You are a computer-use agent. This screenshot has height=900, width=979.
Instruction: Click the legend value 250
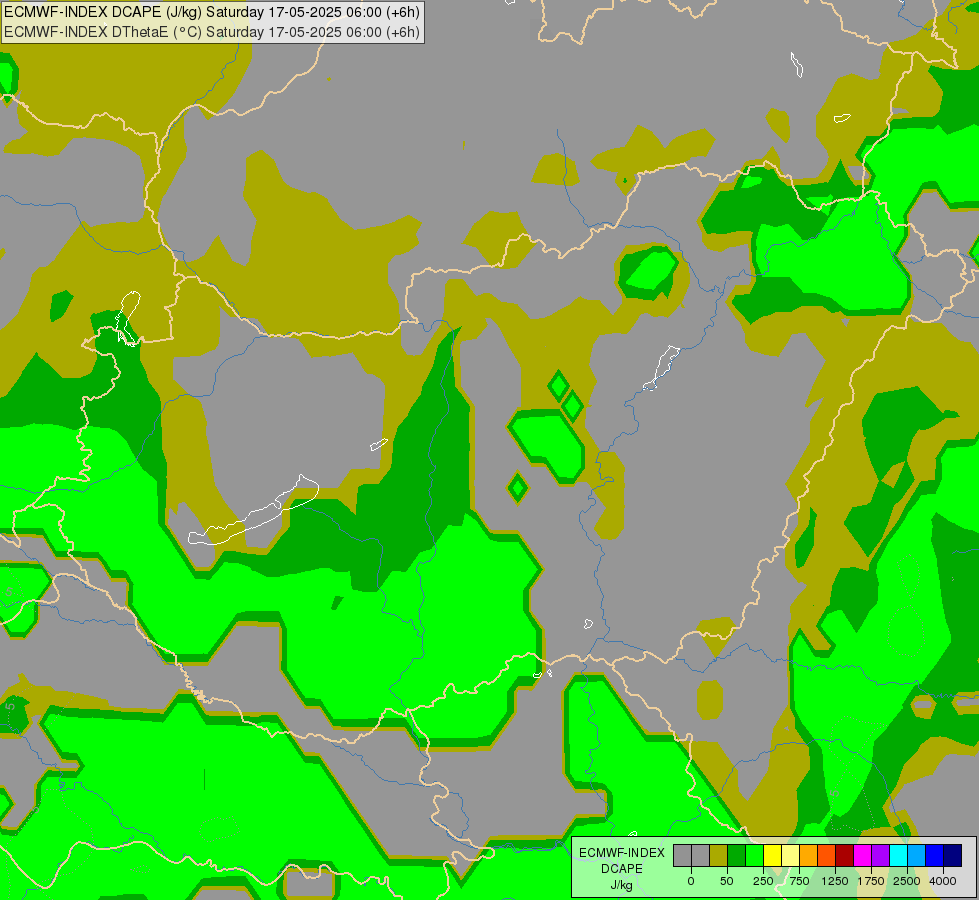[763, 881]
